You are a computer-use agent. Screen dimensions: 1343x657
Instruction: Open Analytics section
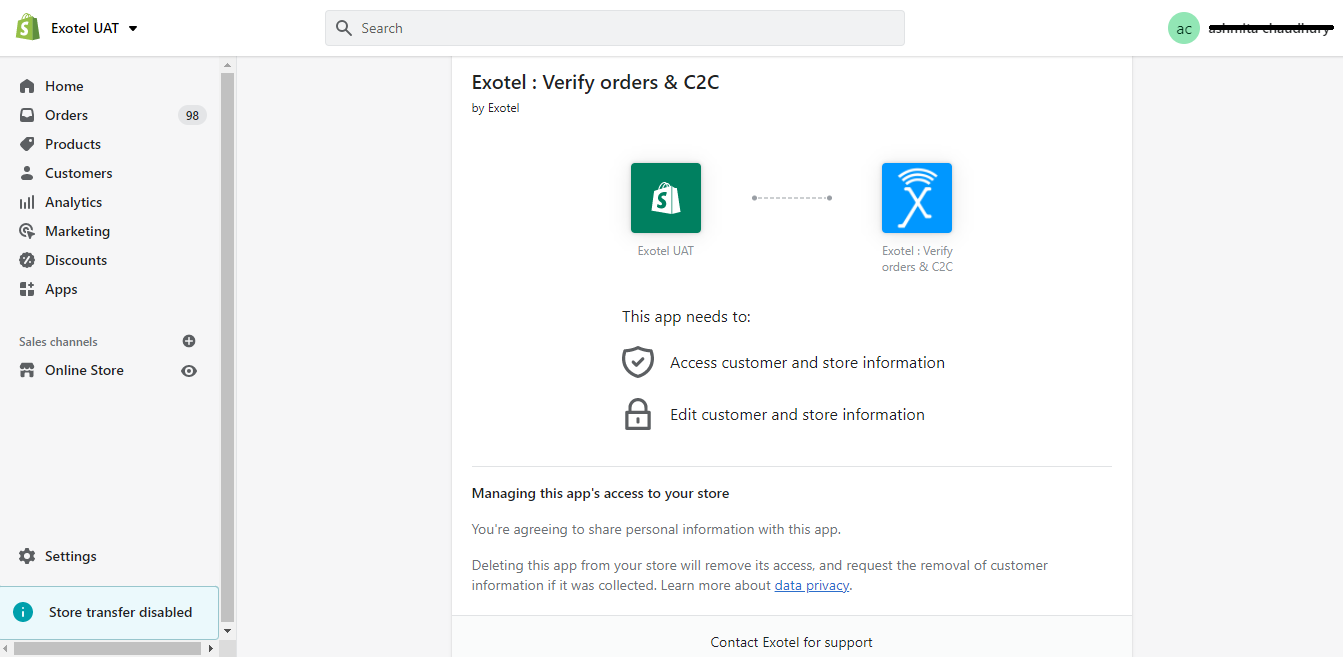point(74,202)
